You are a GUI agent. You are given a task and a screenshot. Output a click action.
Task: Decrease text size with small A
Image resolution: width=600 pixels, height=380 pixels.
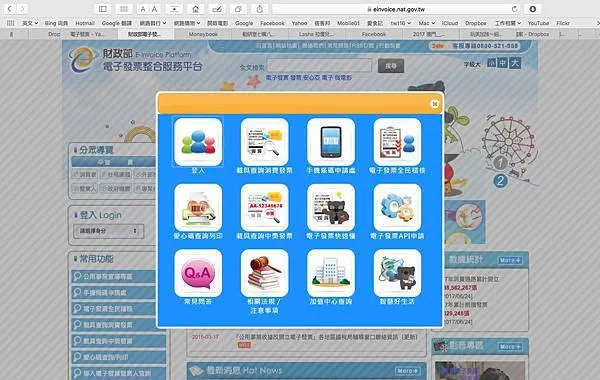click(143, 9)
